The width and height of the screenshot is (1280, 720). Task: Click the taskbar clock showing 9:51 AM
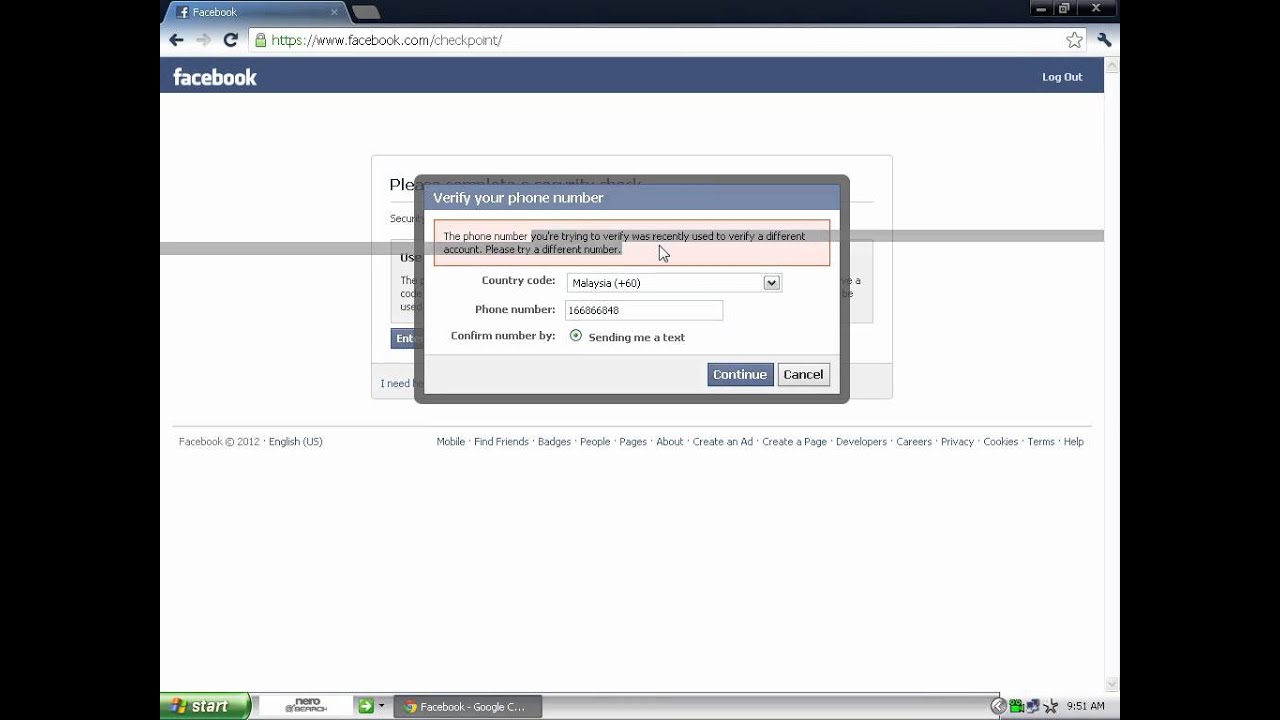[x=1086, y=706]
